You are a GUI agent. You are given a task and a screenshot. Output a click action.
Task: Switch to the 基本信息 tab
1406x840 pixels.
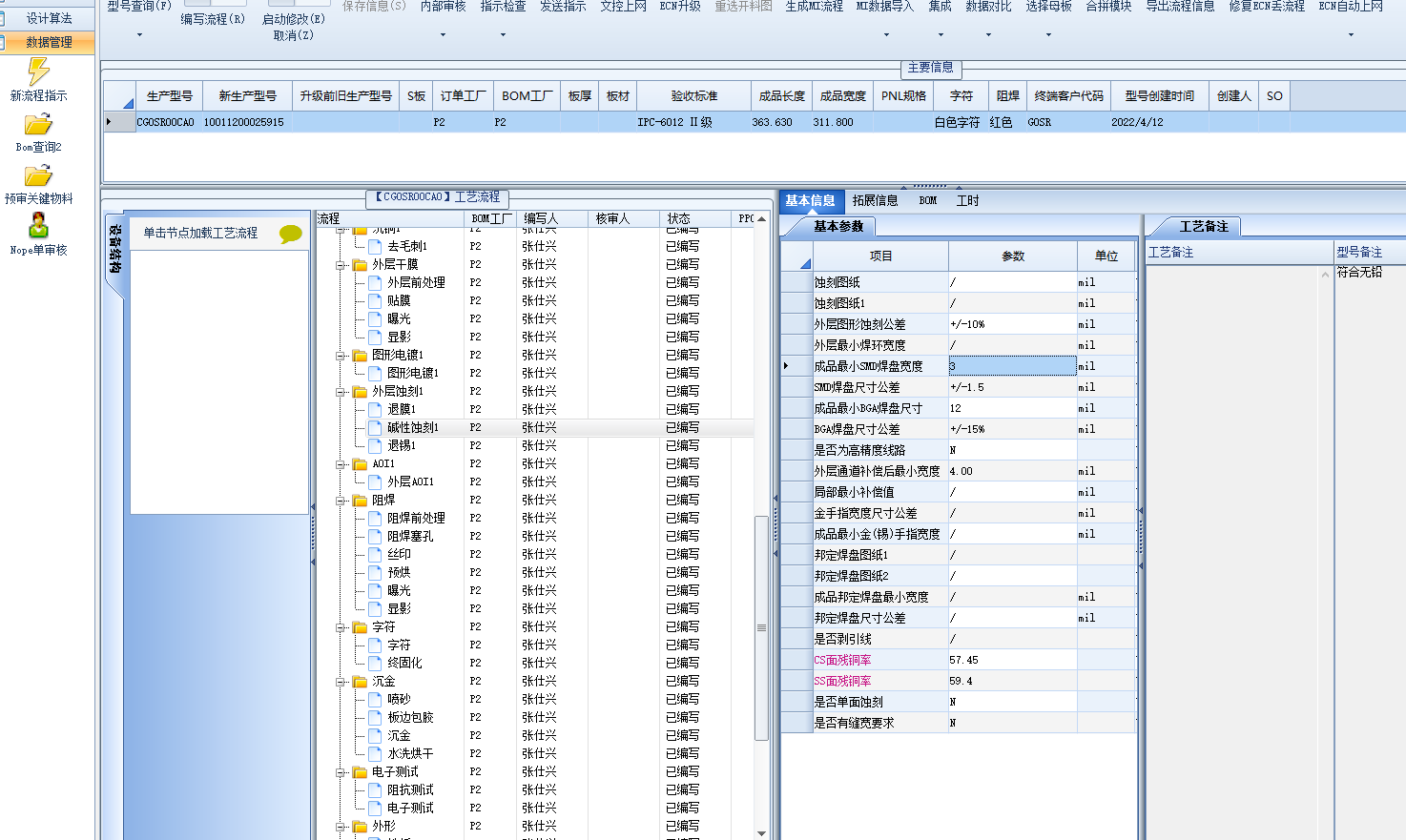pyautogui.click(x=811, y=200)
